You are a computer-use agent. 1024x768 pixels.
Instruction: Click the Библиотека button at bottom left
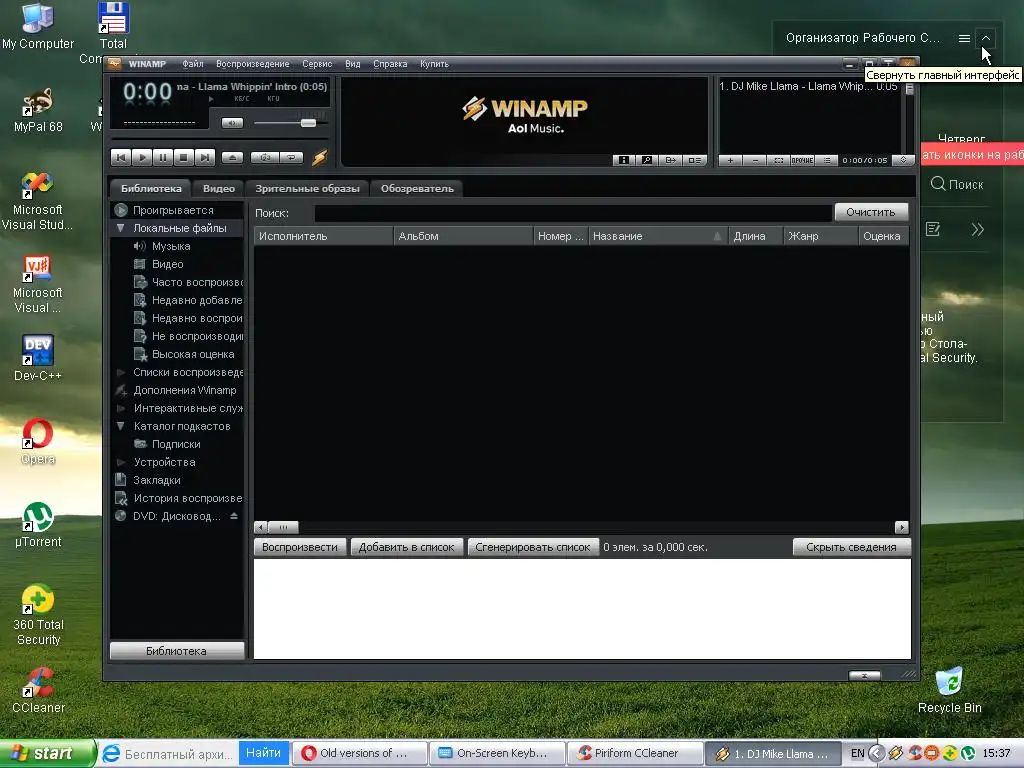pos(176,651)
